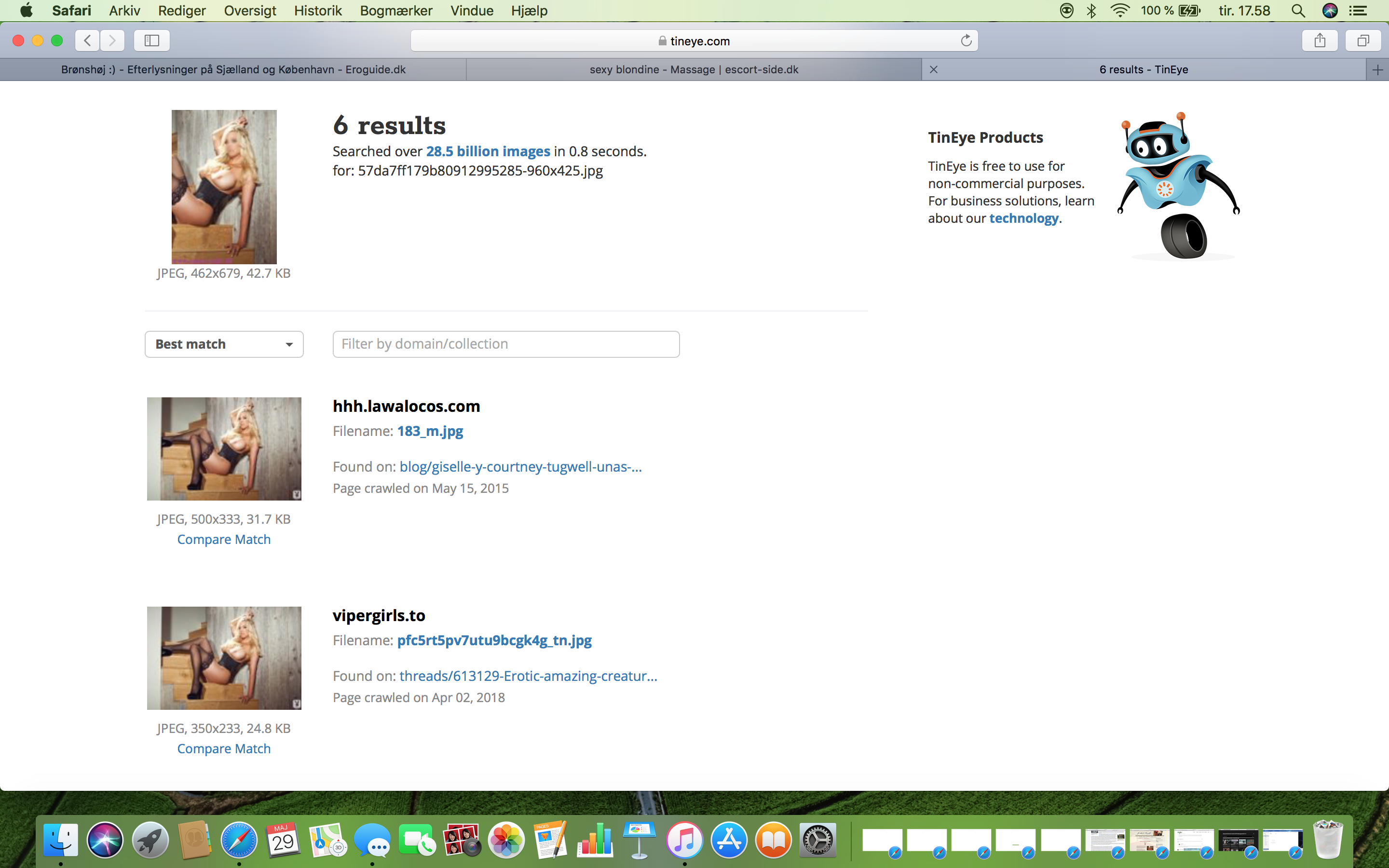Click the tineye.com address bar
The width and height of the screenshot is (1389, 868).
[694, 41]
